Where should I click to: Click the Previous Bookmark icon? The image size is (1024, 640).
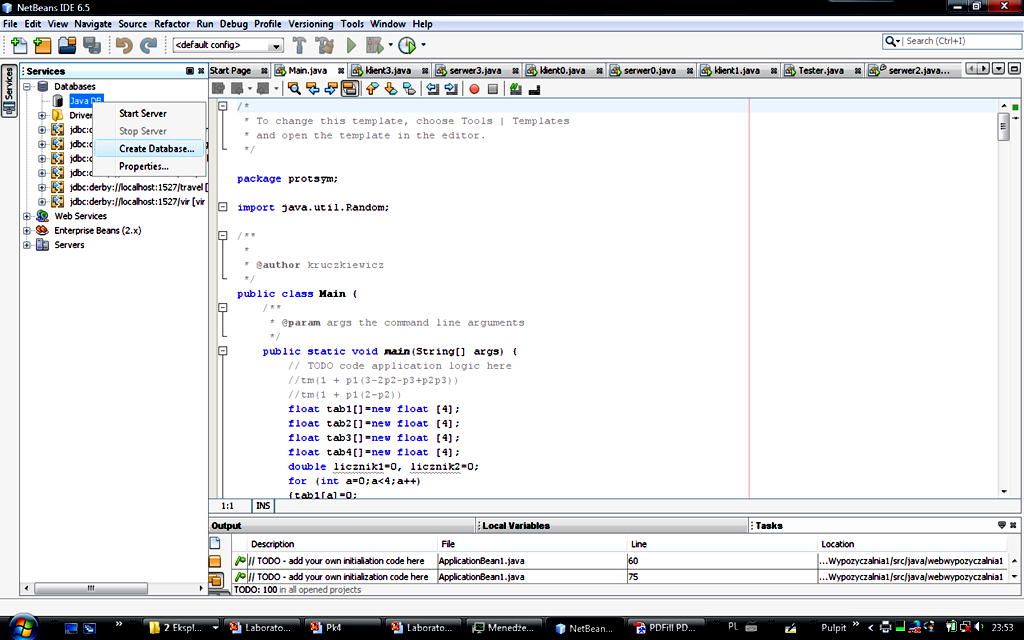click(x=372, y=89)
